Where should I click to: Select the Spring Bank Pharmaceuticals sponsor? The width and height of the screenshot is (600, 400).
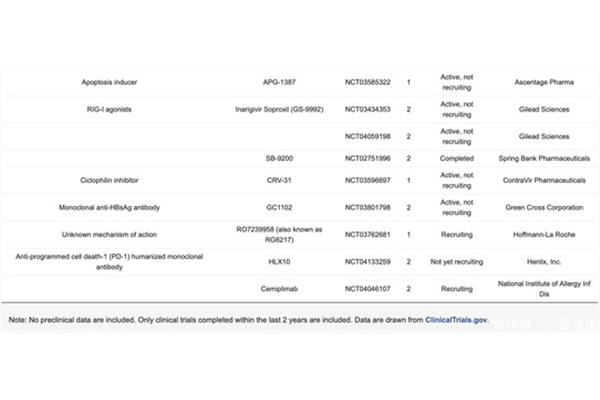[x=544, y=158]
